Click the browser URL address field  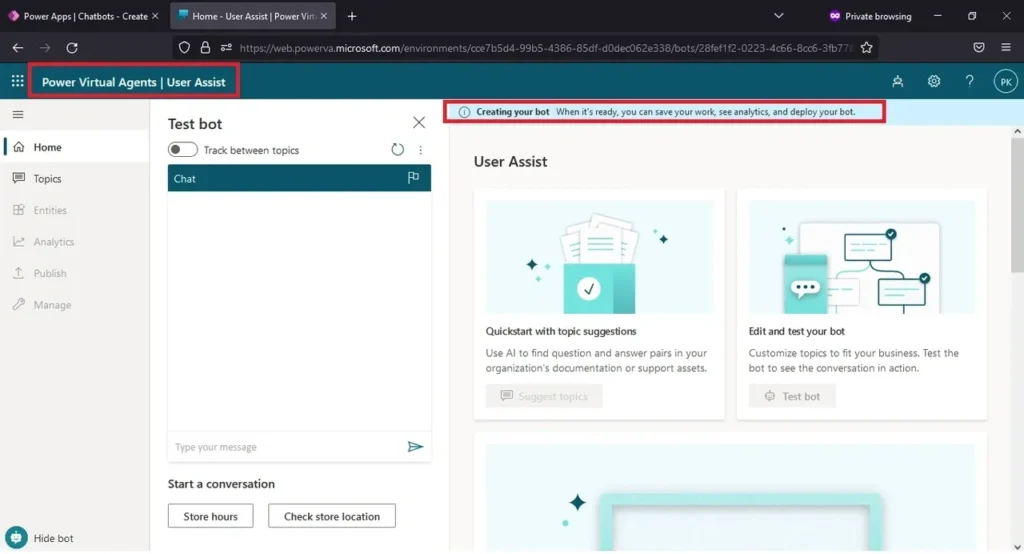pos(546,48)
